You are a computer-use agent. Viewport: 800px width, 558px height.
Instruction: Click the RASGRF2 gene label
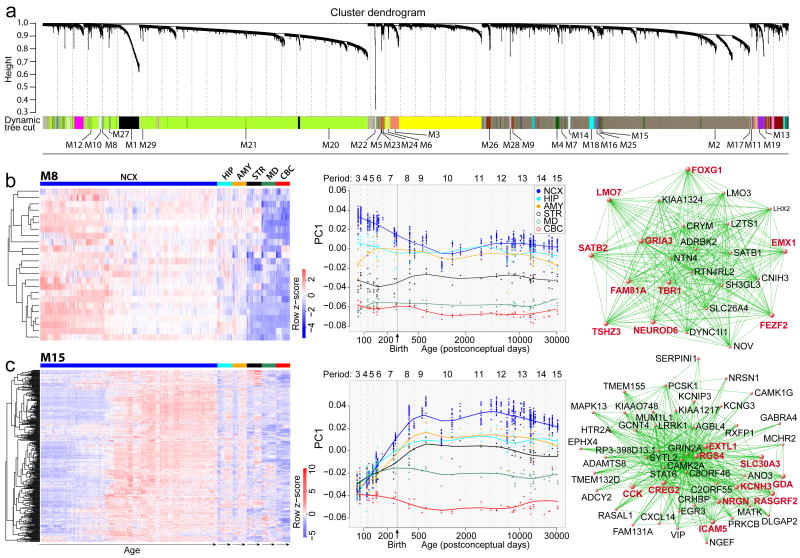[776, 501]
